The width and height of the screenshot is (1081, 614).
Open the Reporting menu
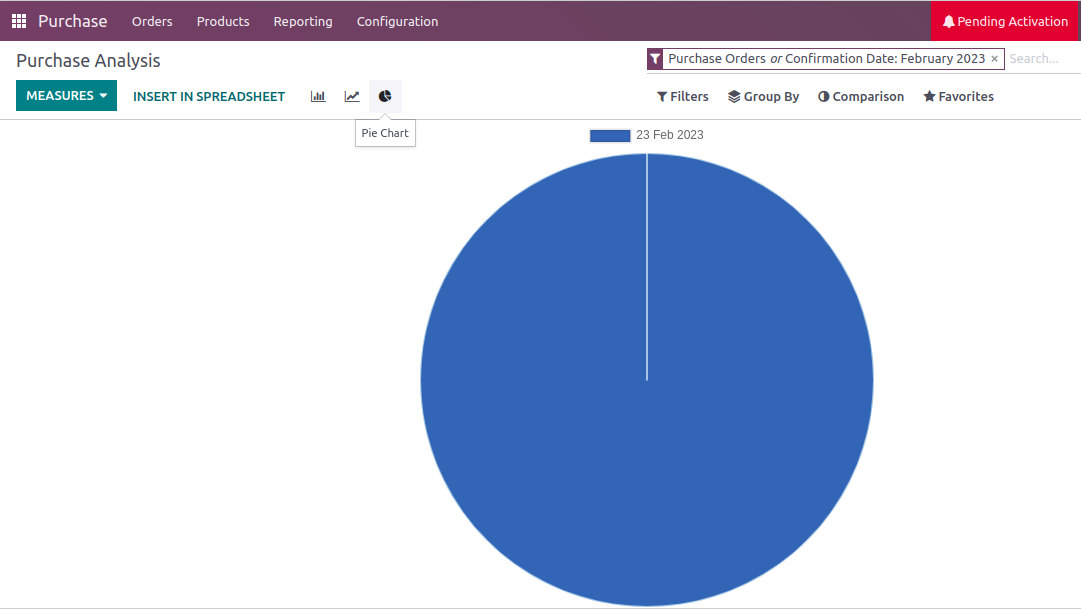tap(303, 21)
